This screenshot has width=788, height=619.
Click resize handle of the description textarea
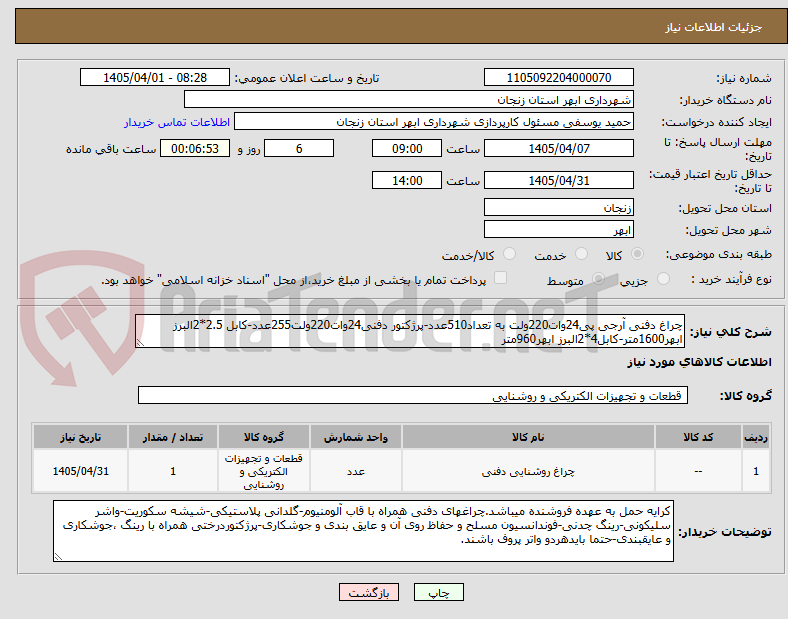point(140,343)
